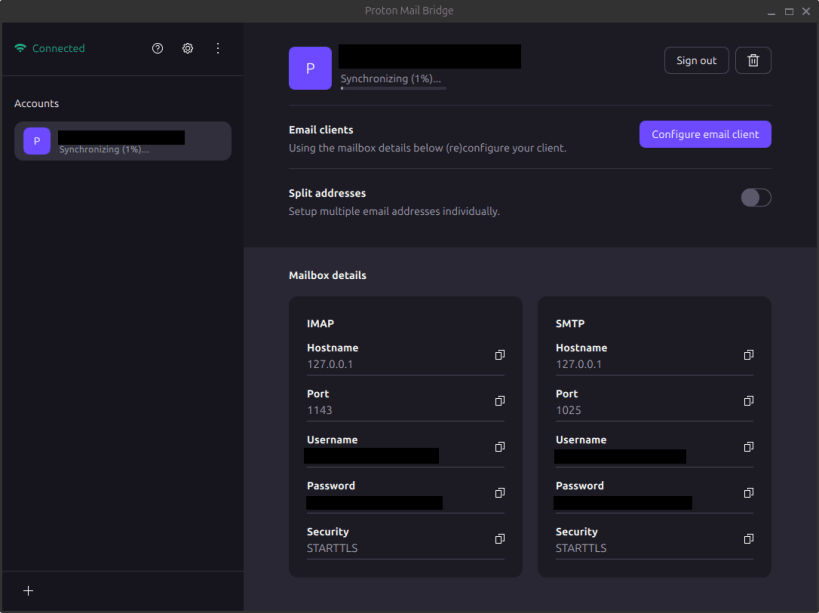This screenshot has width=819, height=613.
Task: Copy the SMTP port 1025
Action: [x=748, y=401]
